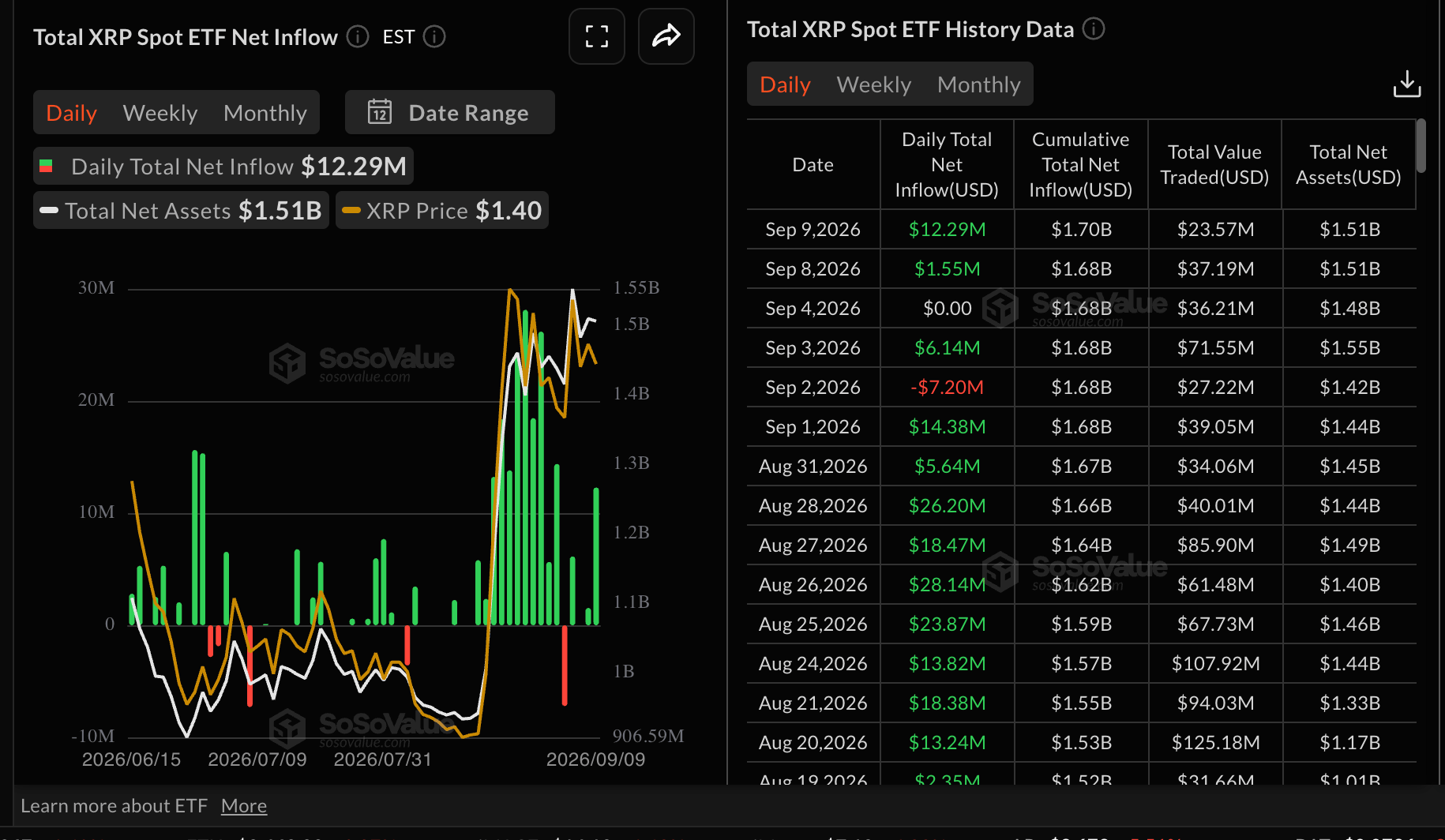Click the $1.55M inflow for Sep 8
This screenshot has width=1445, height=840.
pyautogui.click(x=947, y=269)
